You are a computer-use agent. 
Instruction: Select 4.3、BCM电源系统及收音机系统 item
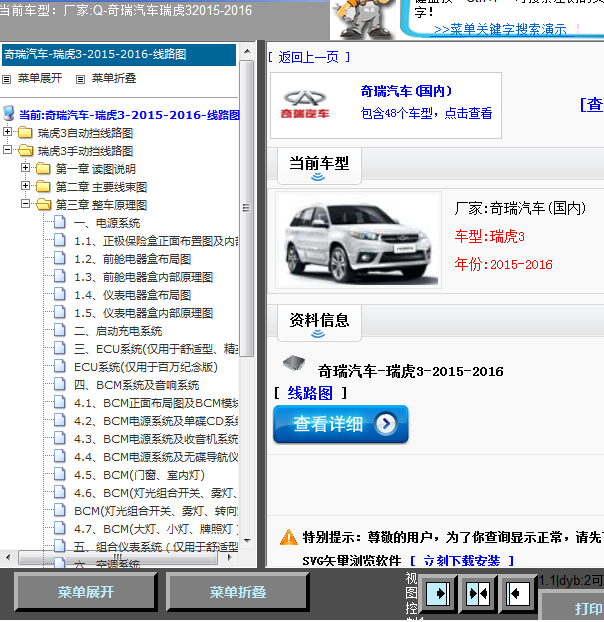156,439
